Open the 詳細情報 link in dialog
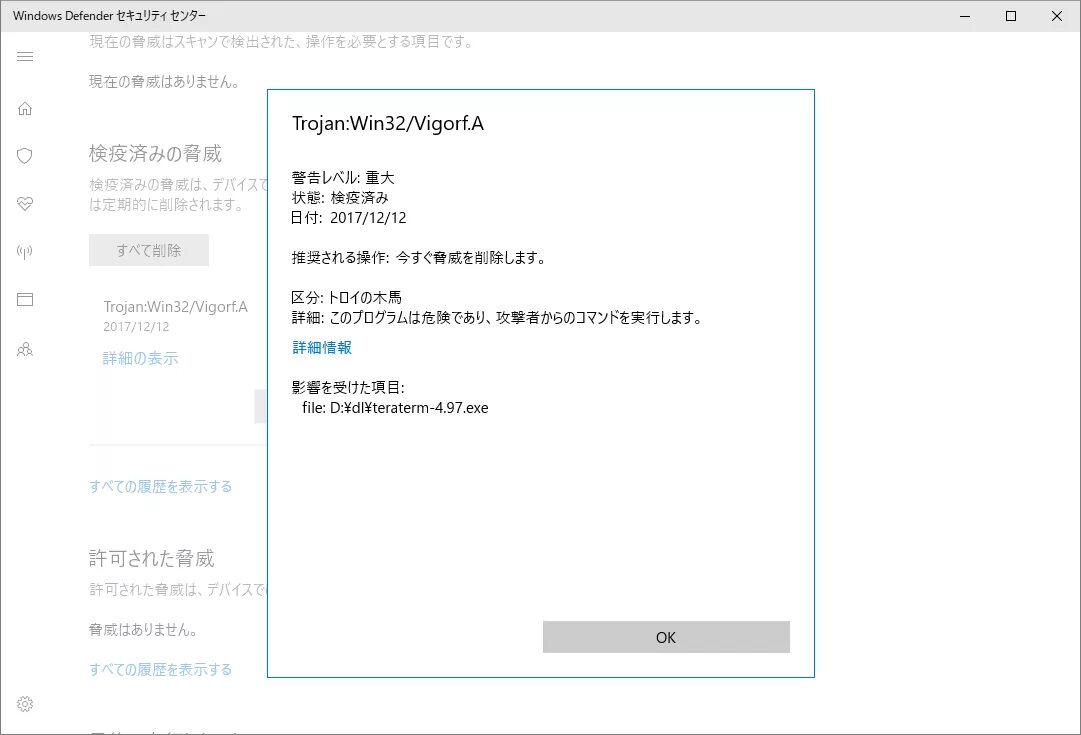The width and height of the screenshot is (1081, 735). click(322, 348)
